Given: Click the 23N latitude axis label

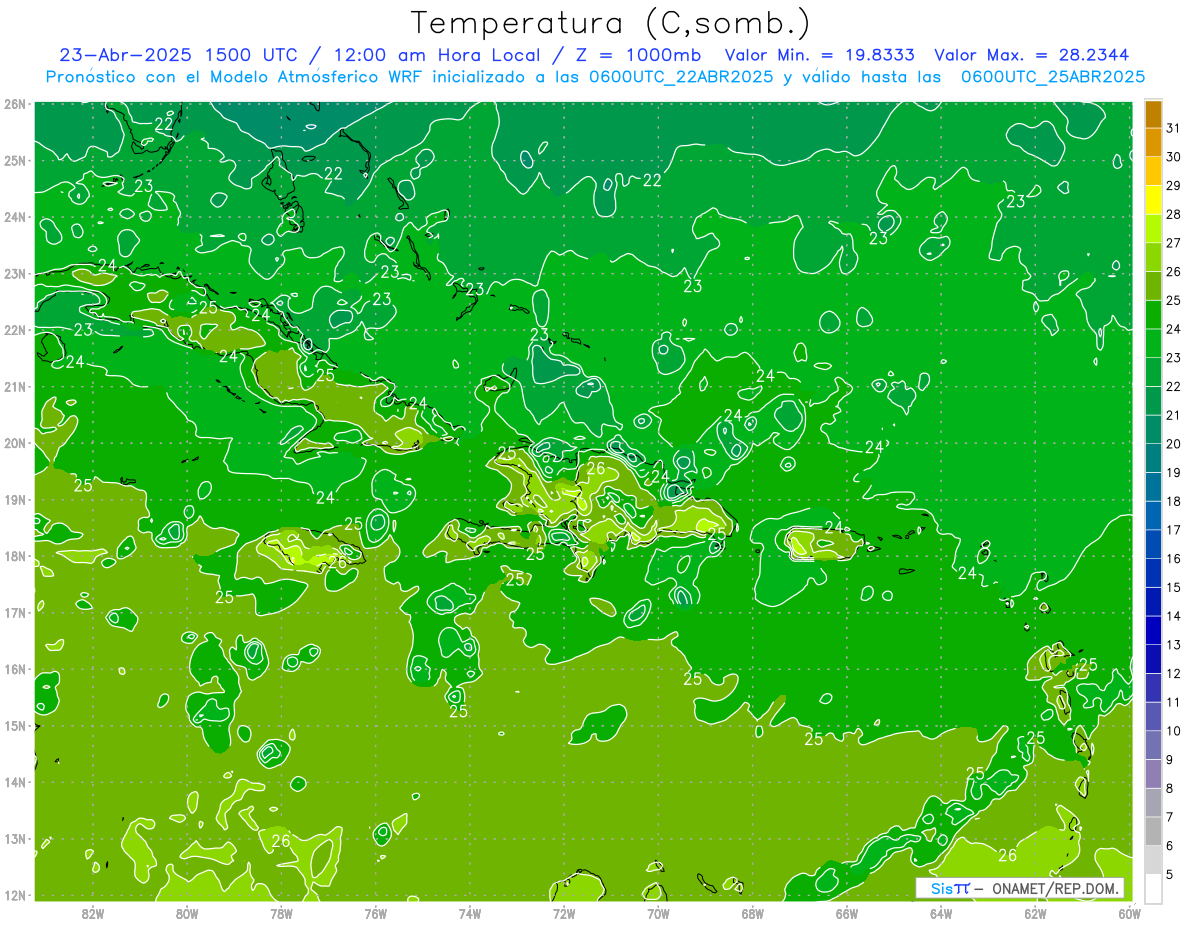Looking at the screenshot, I should tap(15, 274).
